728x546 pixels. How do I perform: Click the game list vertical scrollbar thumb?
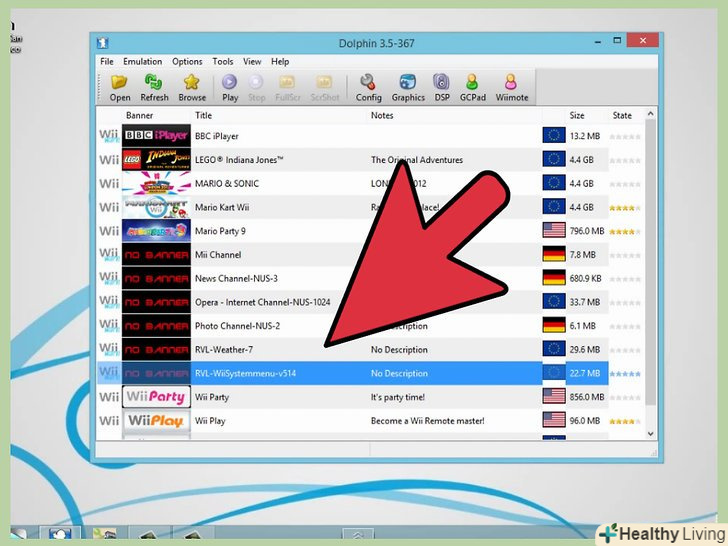pos(650,263)
